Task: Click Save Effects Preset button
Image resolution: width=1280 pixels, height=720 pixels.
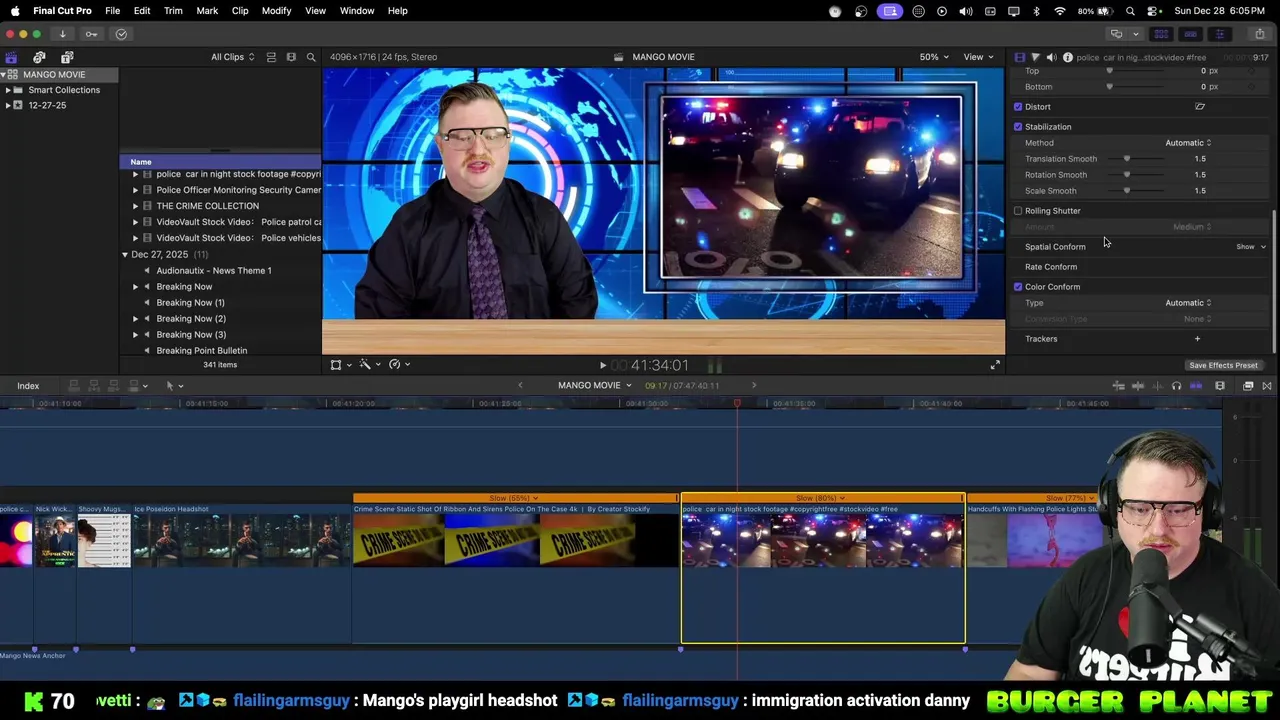Action: click(1223, 365)
